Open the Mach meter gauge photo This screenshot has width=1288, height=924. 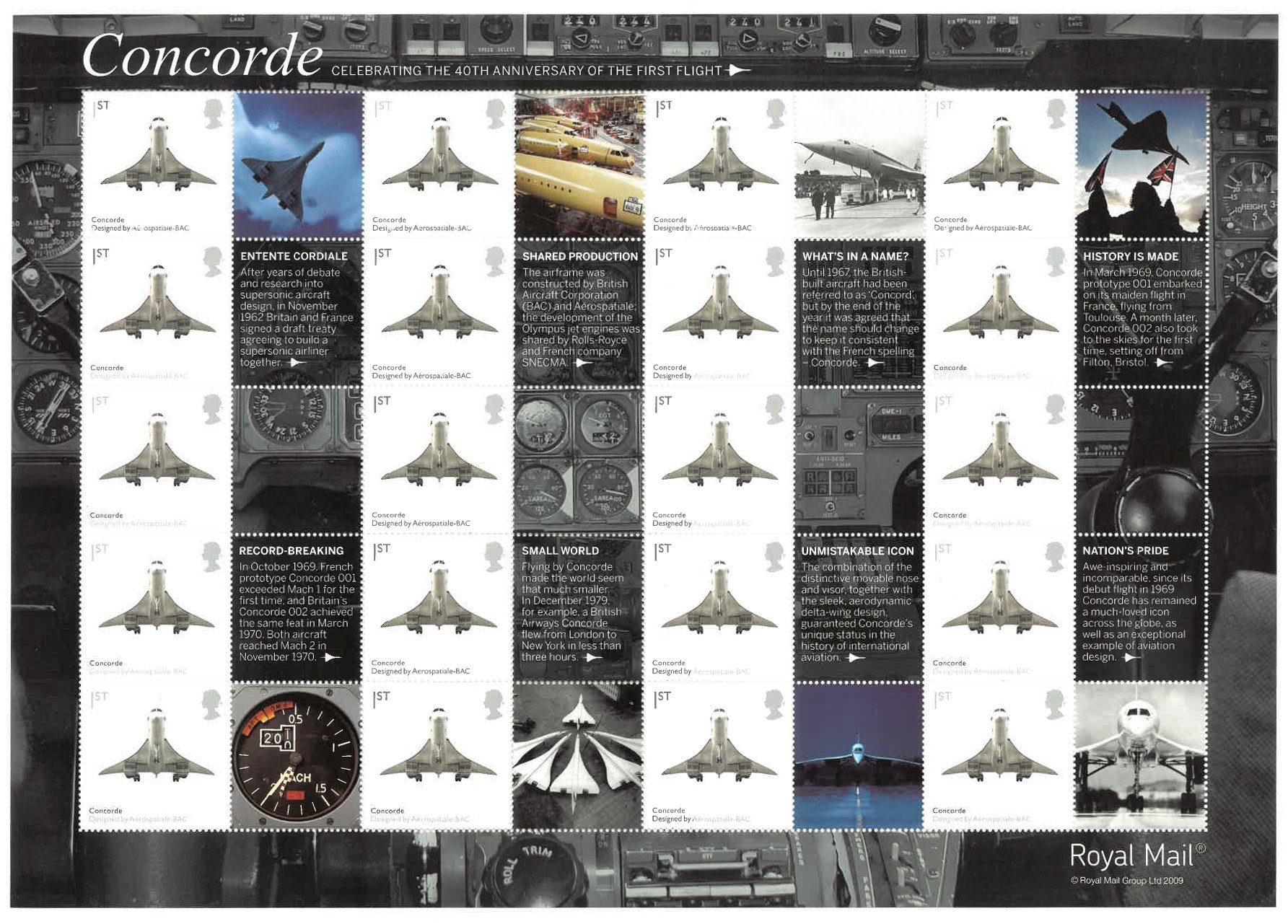296,757
